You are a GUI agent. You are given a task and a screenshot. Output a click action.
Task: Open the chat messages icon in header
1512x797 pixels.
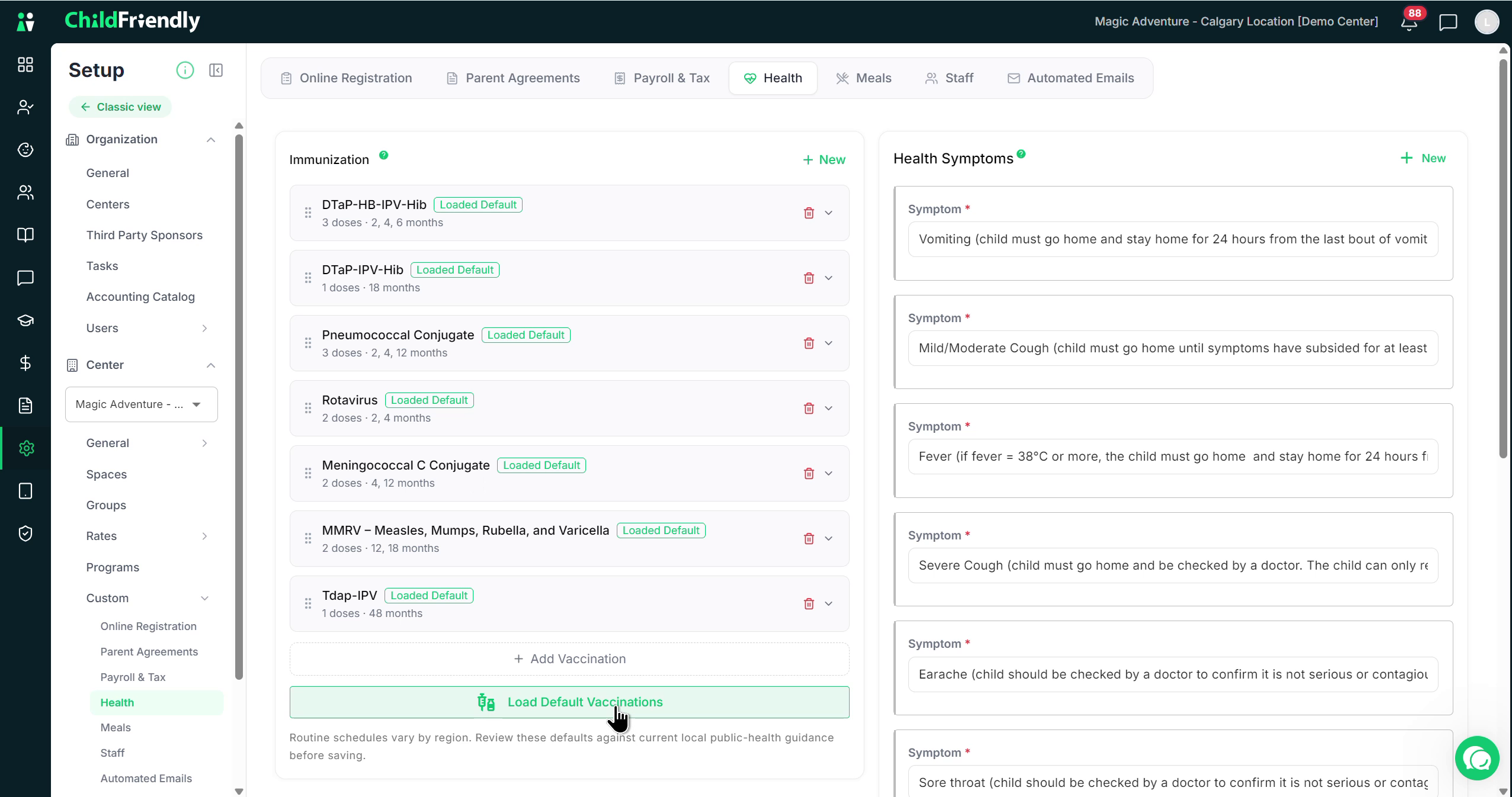pyautogui.click(x=1448, y=23)
